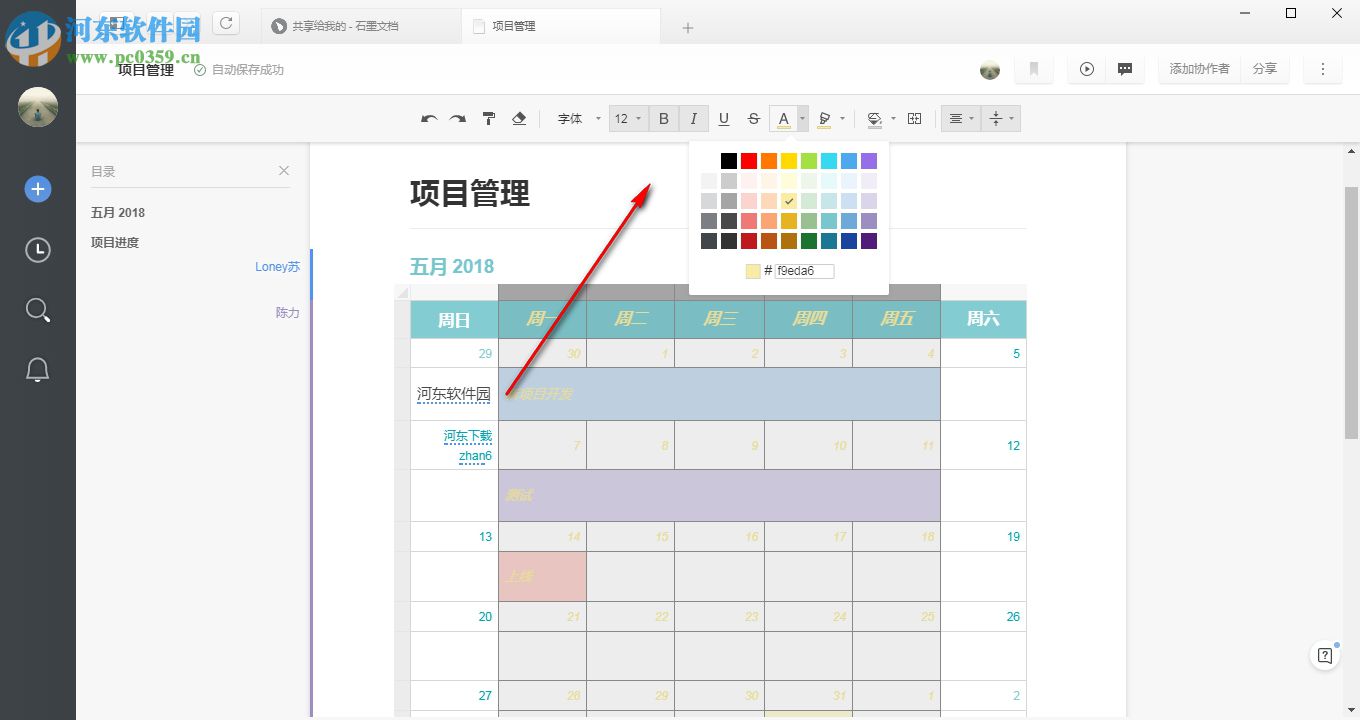The image size is (1360, 720).
Task: Open the more options menu
Action: tap(1323, 69)
